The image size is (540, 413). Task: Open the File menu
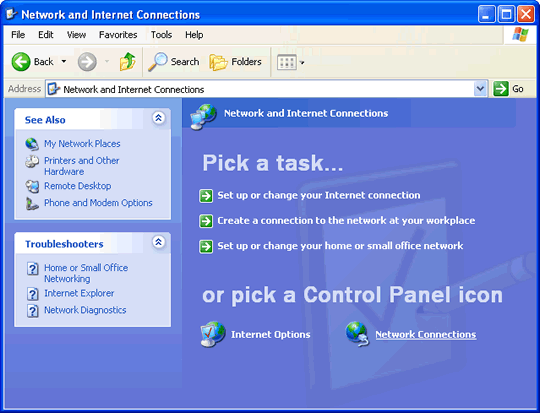point(18,35)
